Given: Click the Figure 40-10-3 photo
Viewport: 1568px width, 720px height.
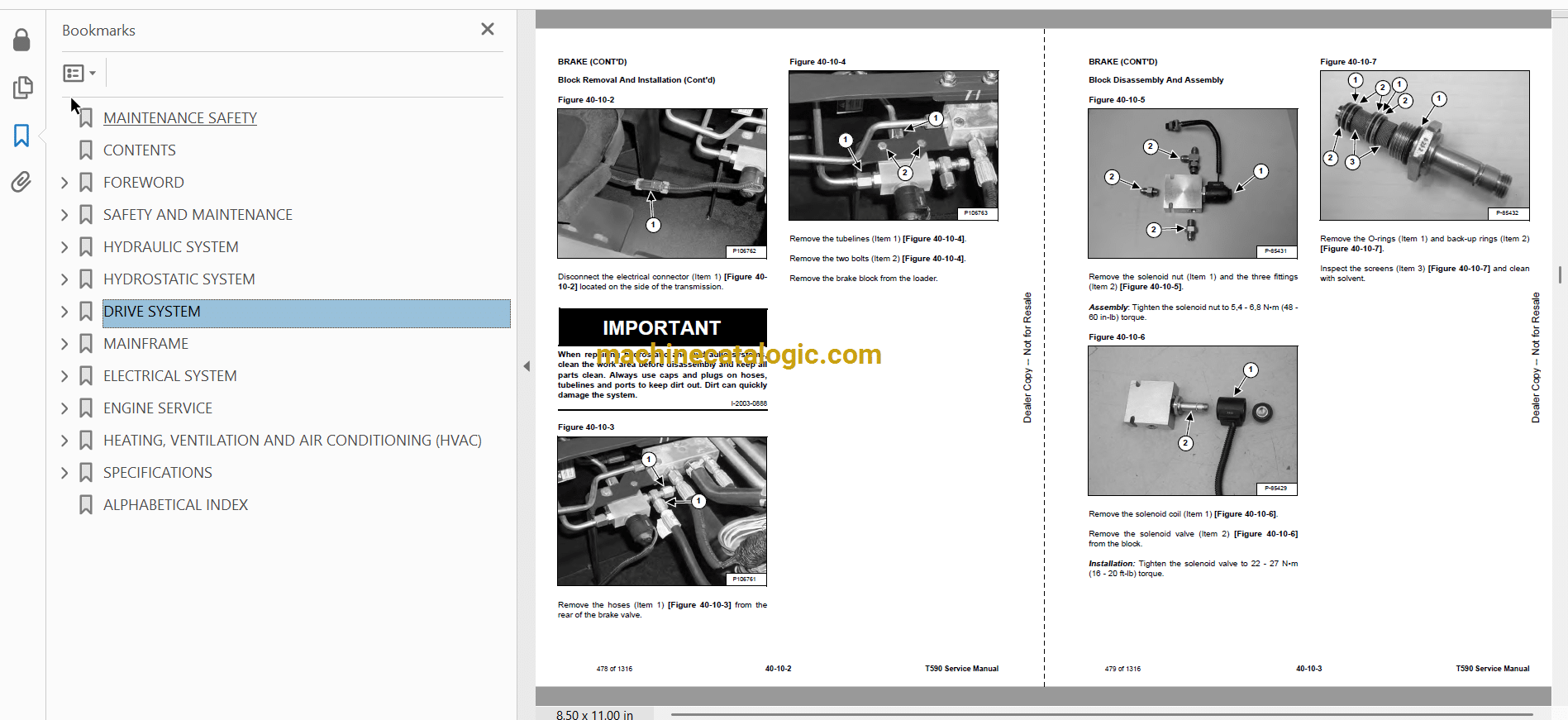Looking at the screenshot, I should point(662,511).
